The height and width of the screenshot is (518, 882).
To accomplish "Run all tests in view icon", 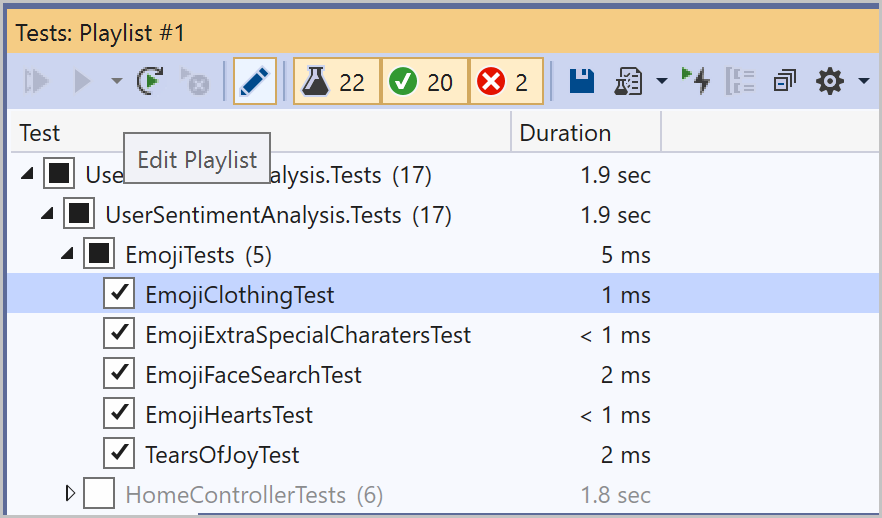I will 37,82.
